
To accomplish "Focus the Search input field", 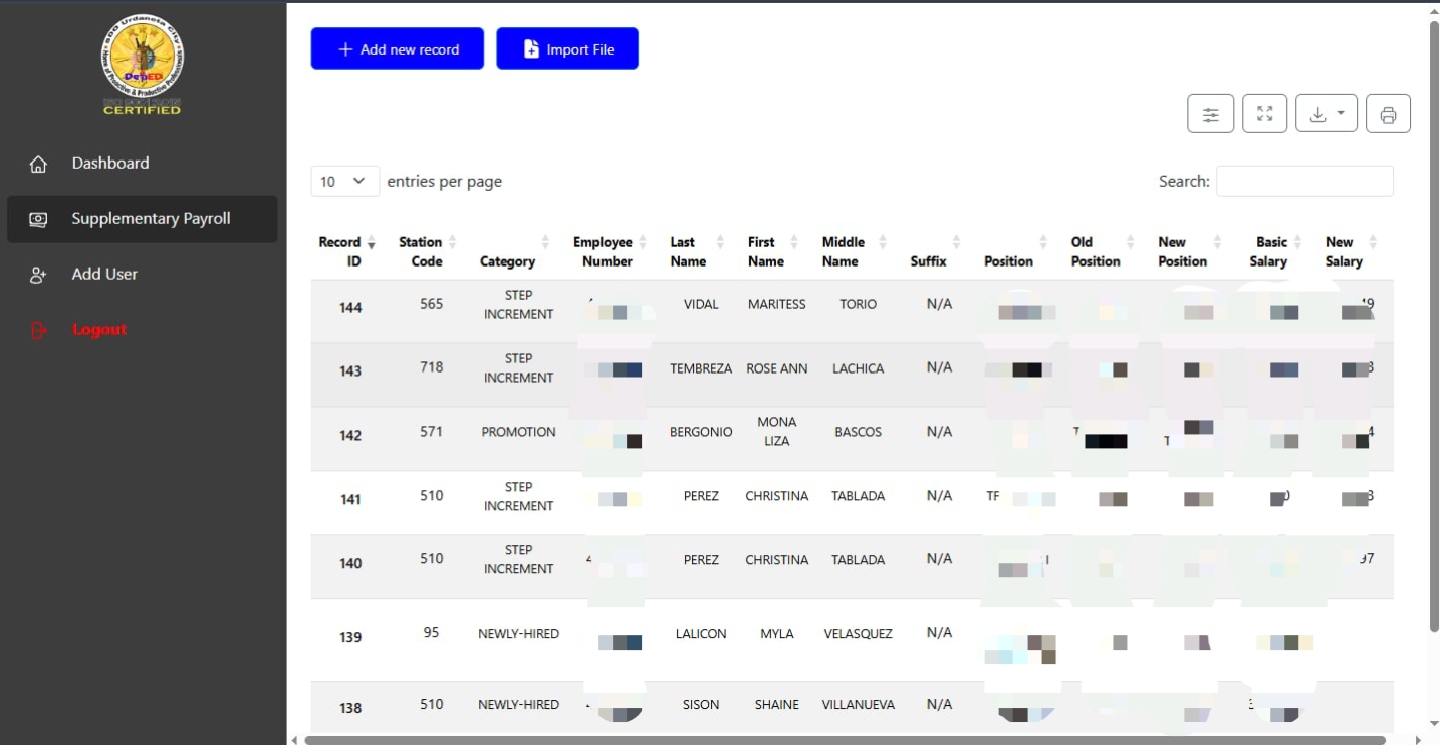I will 1304,181.
